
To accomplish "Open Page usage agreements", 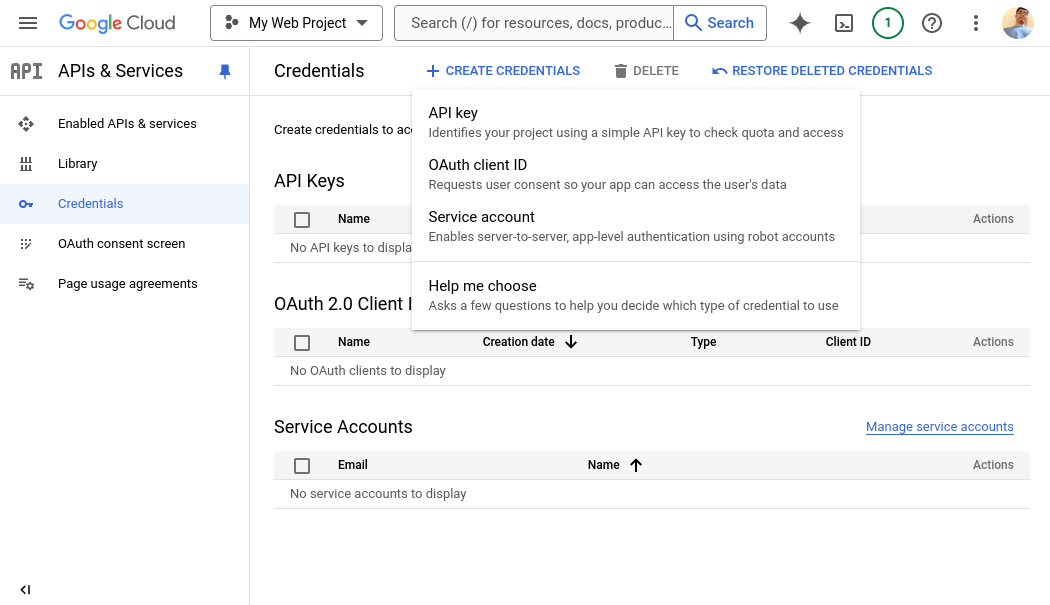I will 128,284.
